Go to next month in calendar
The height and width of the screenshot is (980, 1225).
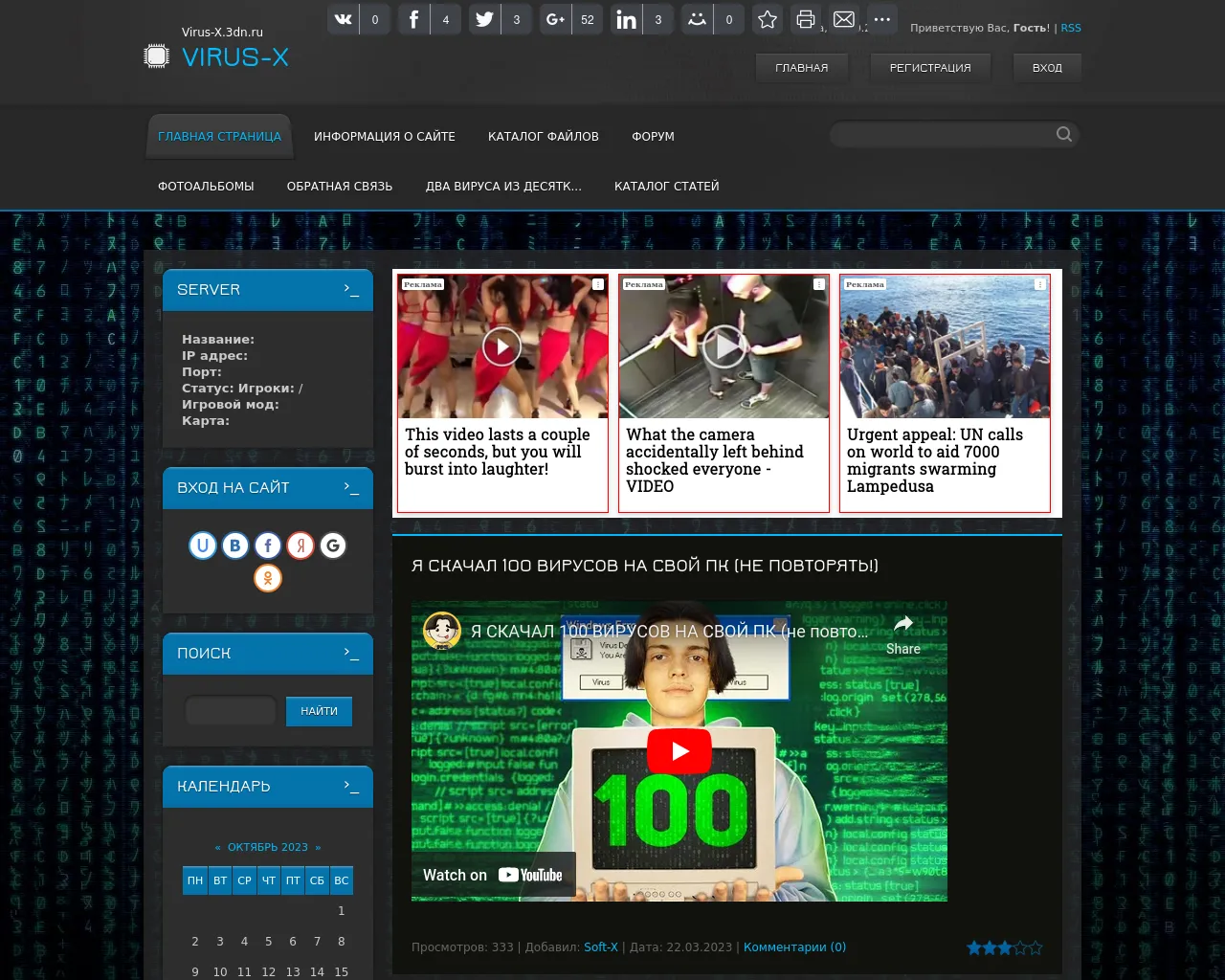click(x=318, y=847)
